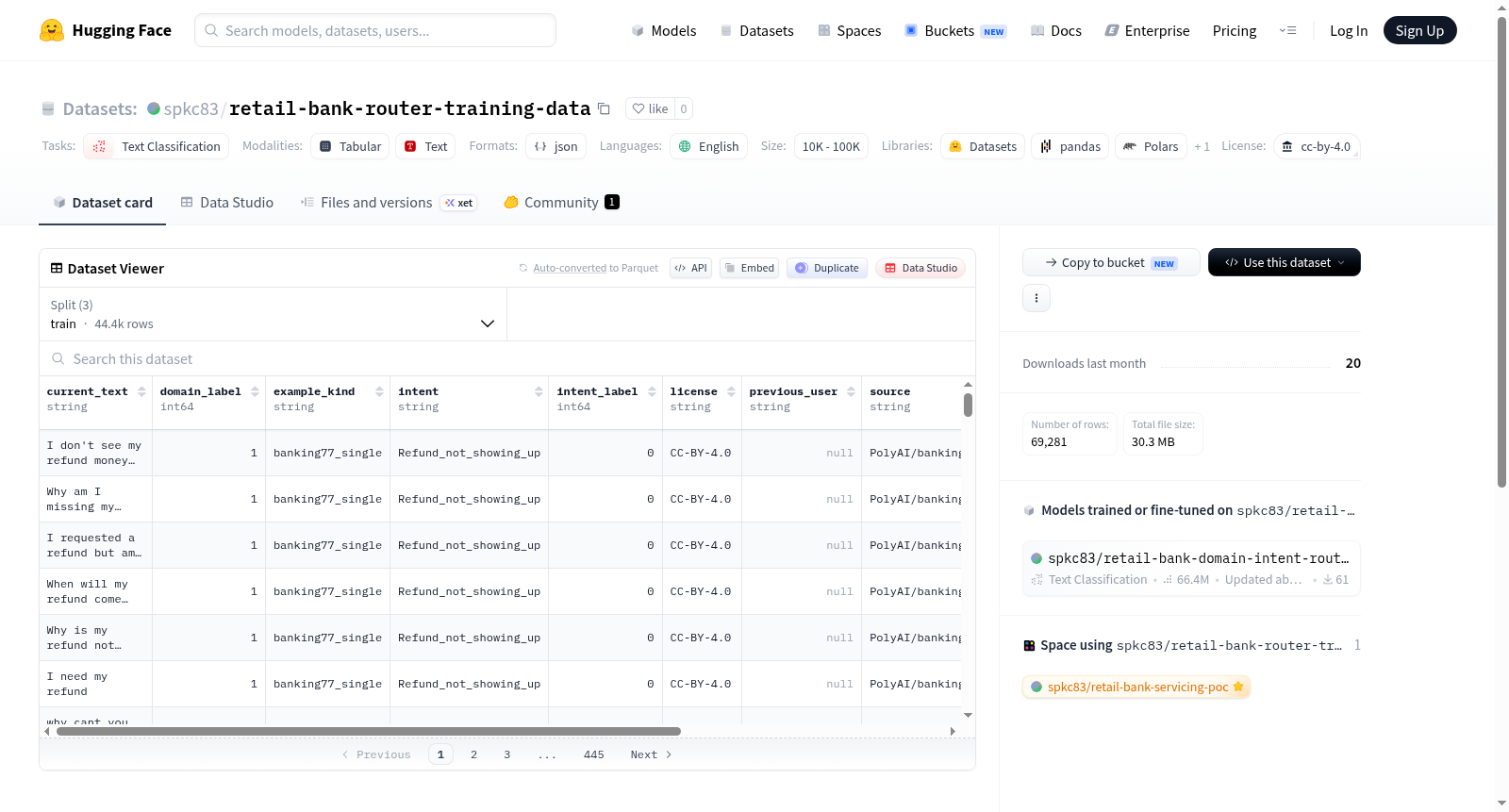
Task: Jump to page 445 of the table
Action: (593, 754)
